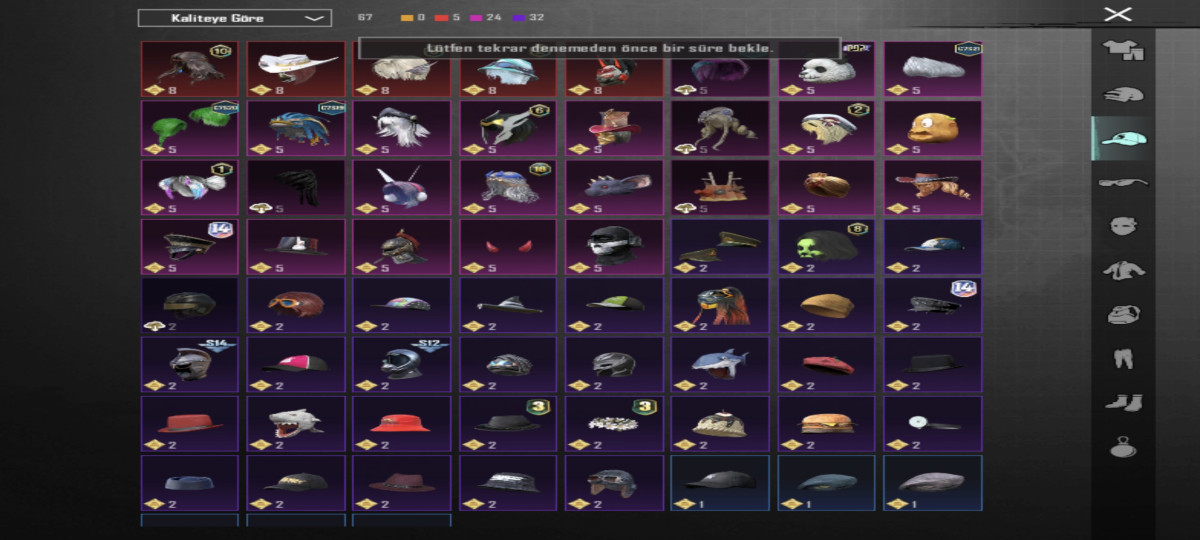Viewport: 1200px width, 540px height.
Task: Open the pants category icon
Action: coord(1122,358)
